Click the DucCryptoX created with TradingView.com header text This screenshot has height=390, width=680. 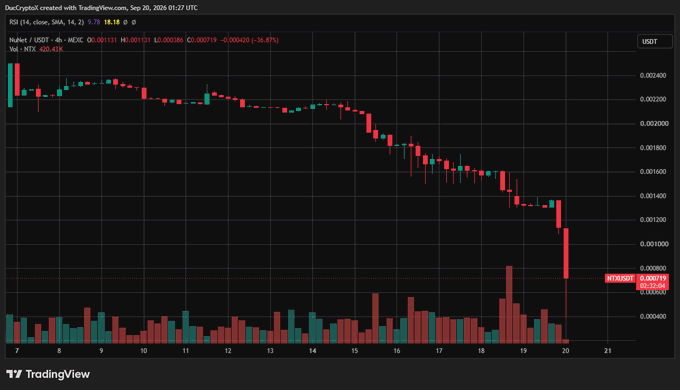click(101, 7)
